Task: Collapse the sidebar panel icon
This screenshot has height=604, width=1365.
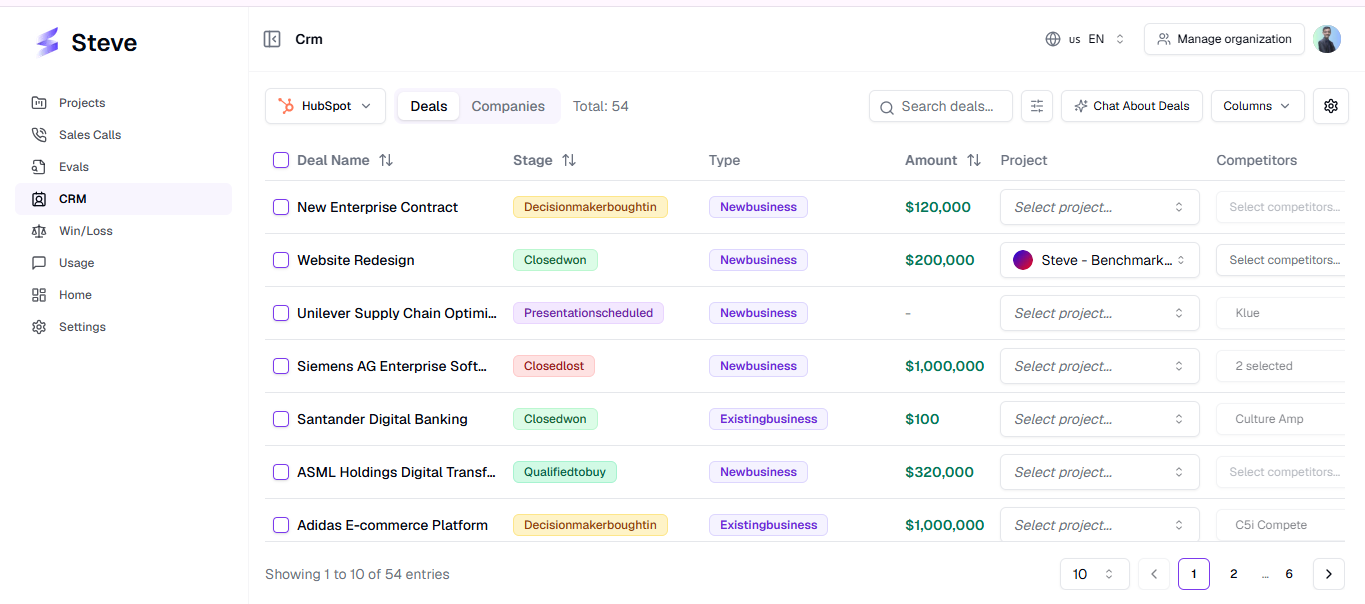Action: point(272,39)
